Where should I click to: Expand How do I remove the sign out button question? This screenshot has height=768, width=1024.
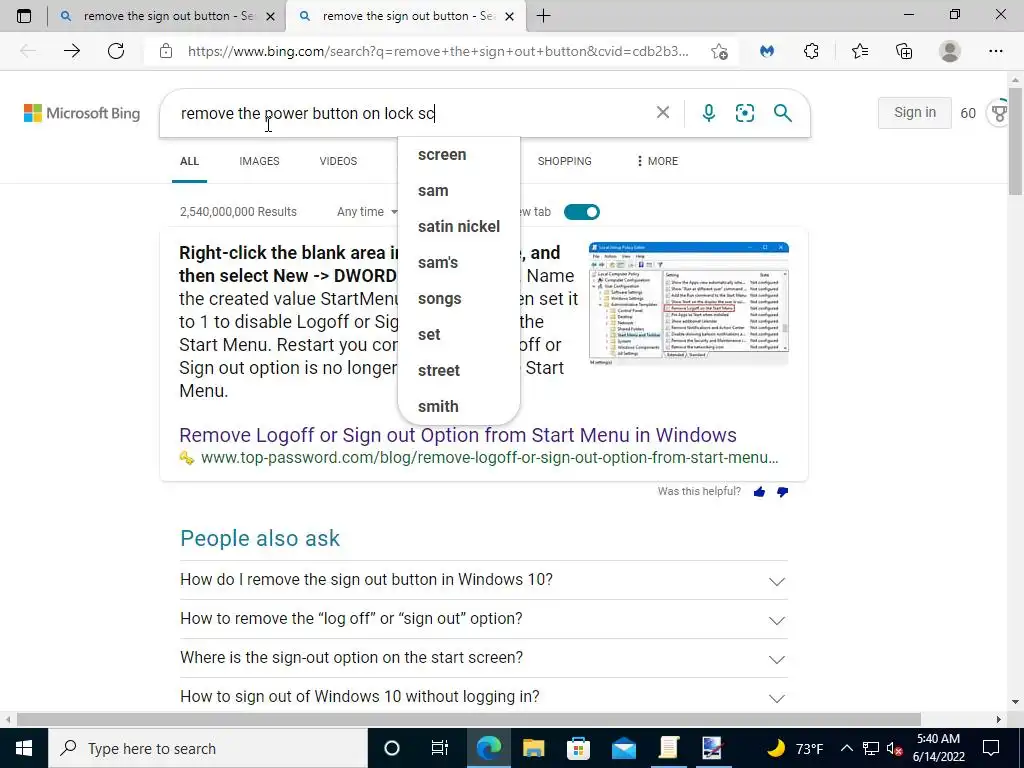click(x=484, y=580)
